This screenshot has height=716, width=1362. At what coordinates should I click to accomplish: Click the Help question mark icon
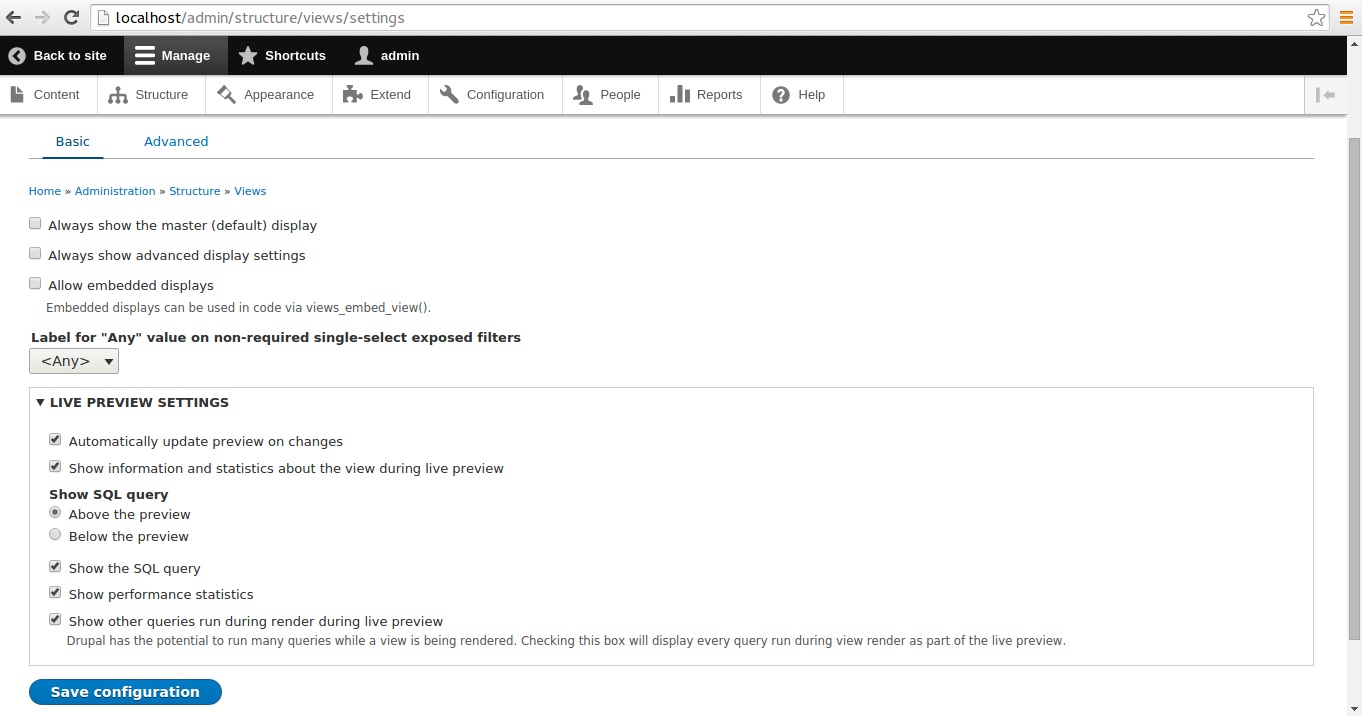[782, 95]
